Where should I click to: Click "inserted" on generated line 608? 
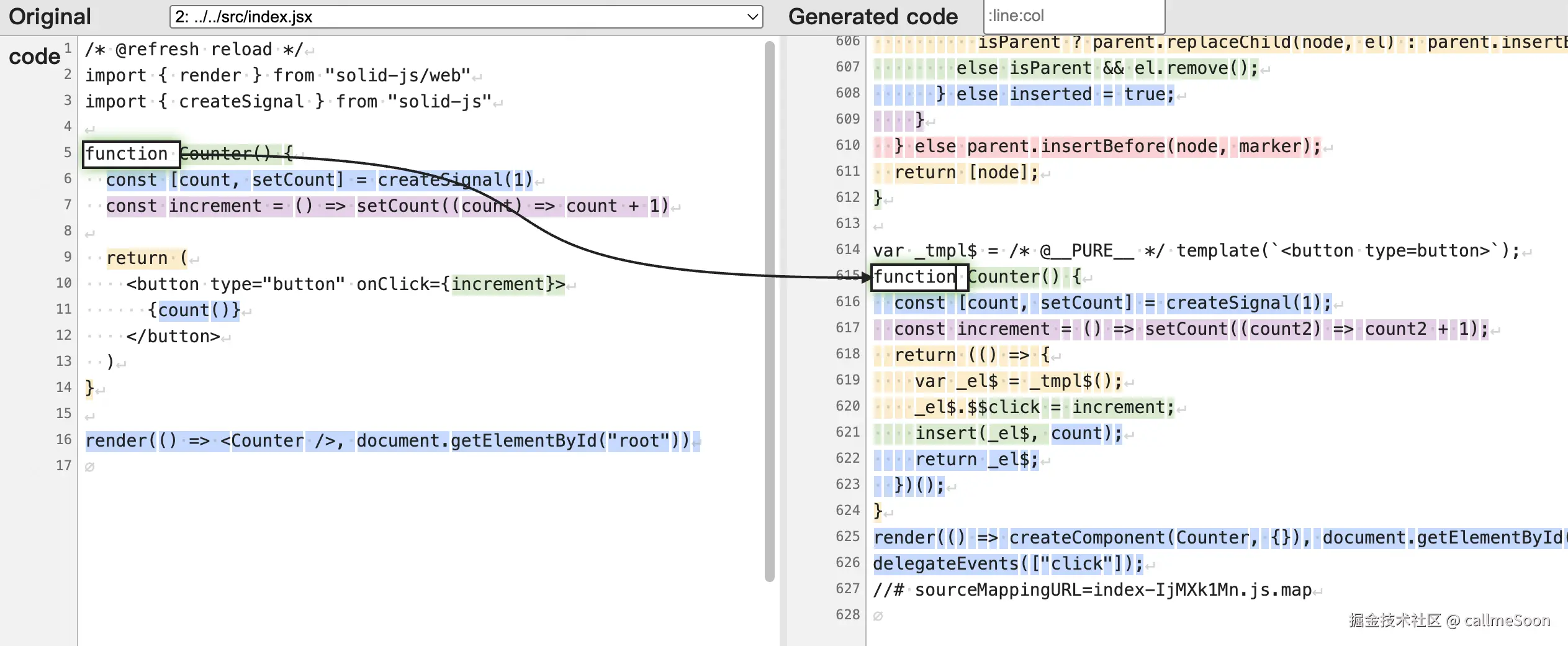1050,94
